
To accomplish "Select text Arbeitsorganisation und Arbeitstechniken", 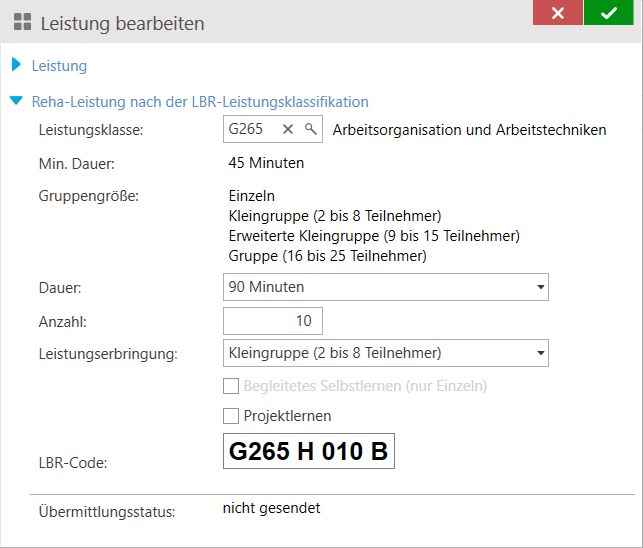I will click(469, 130).
